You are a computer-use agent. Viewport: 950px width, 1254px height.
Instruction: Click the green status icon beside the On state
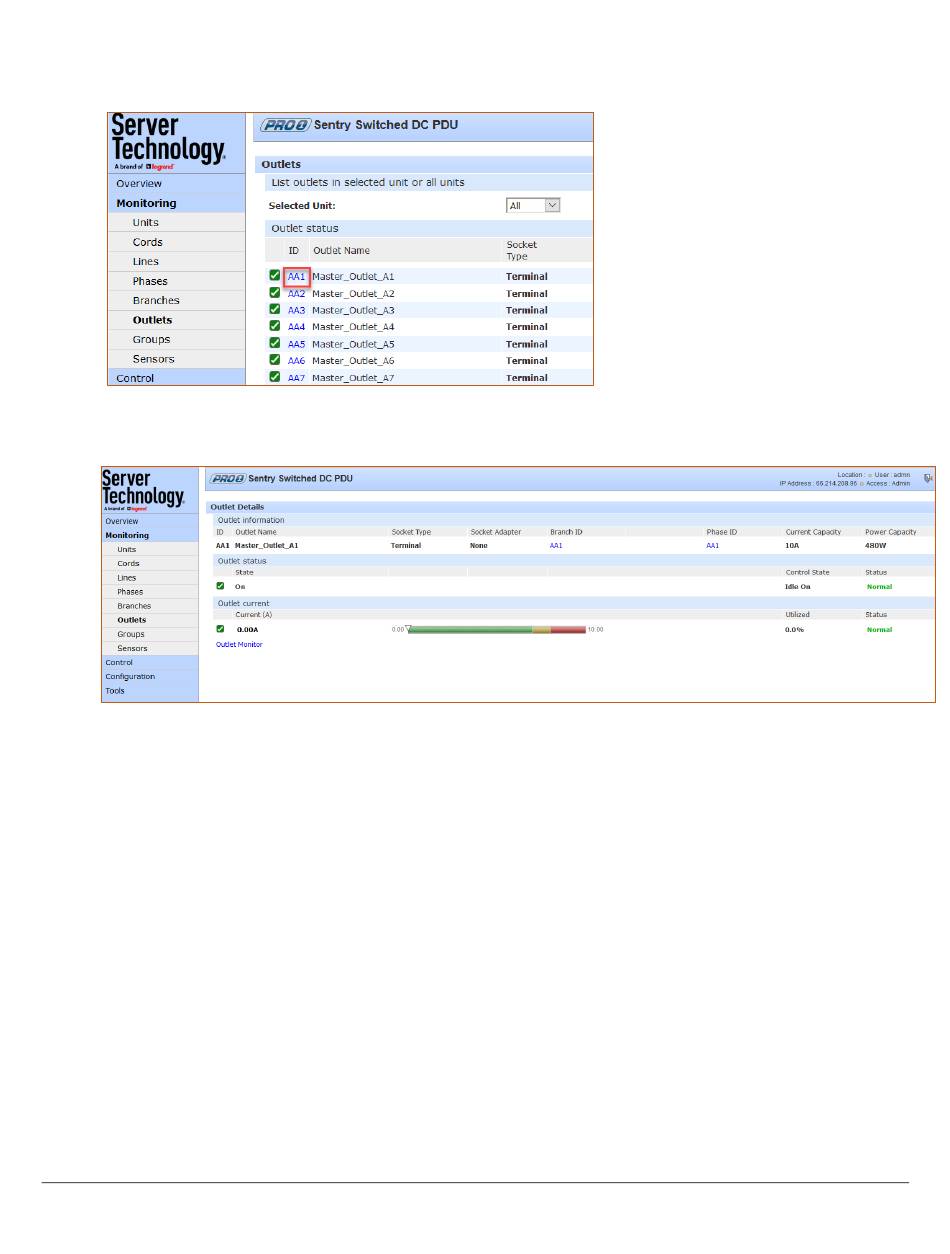[220, 586]
